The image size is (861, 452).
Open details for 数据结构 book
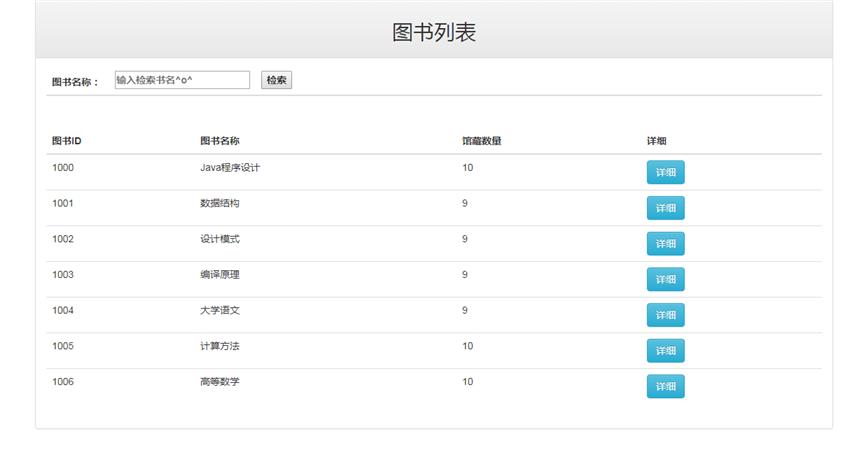[666, 208]
